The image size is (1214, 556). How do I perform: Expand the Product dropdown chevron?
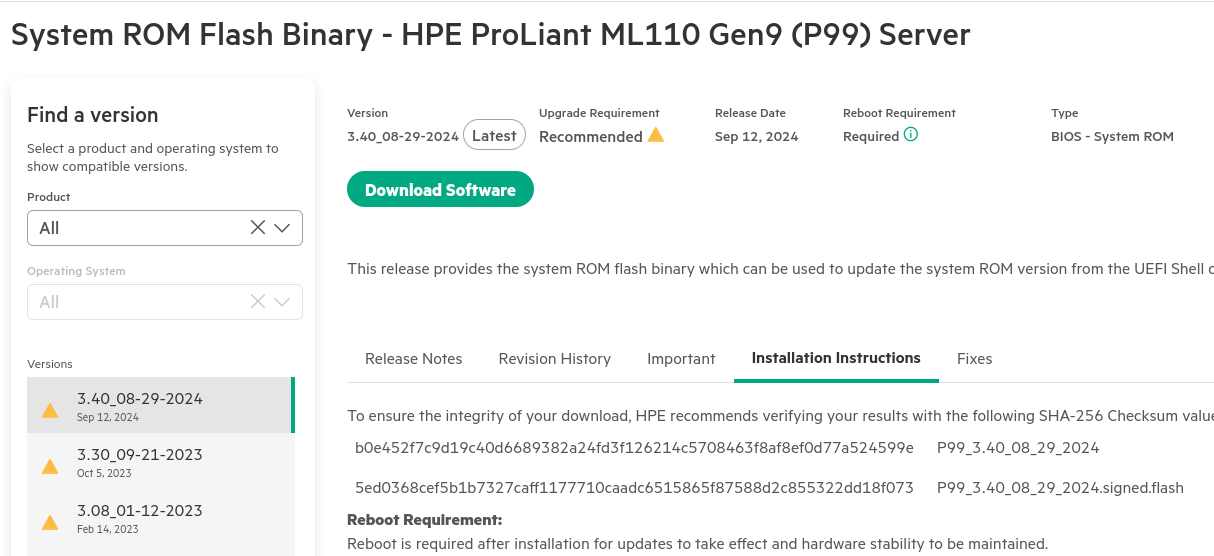pyautogui.click(x=282, y=228)
